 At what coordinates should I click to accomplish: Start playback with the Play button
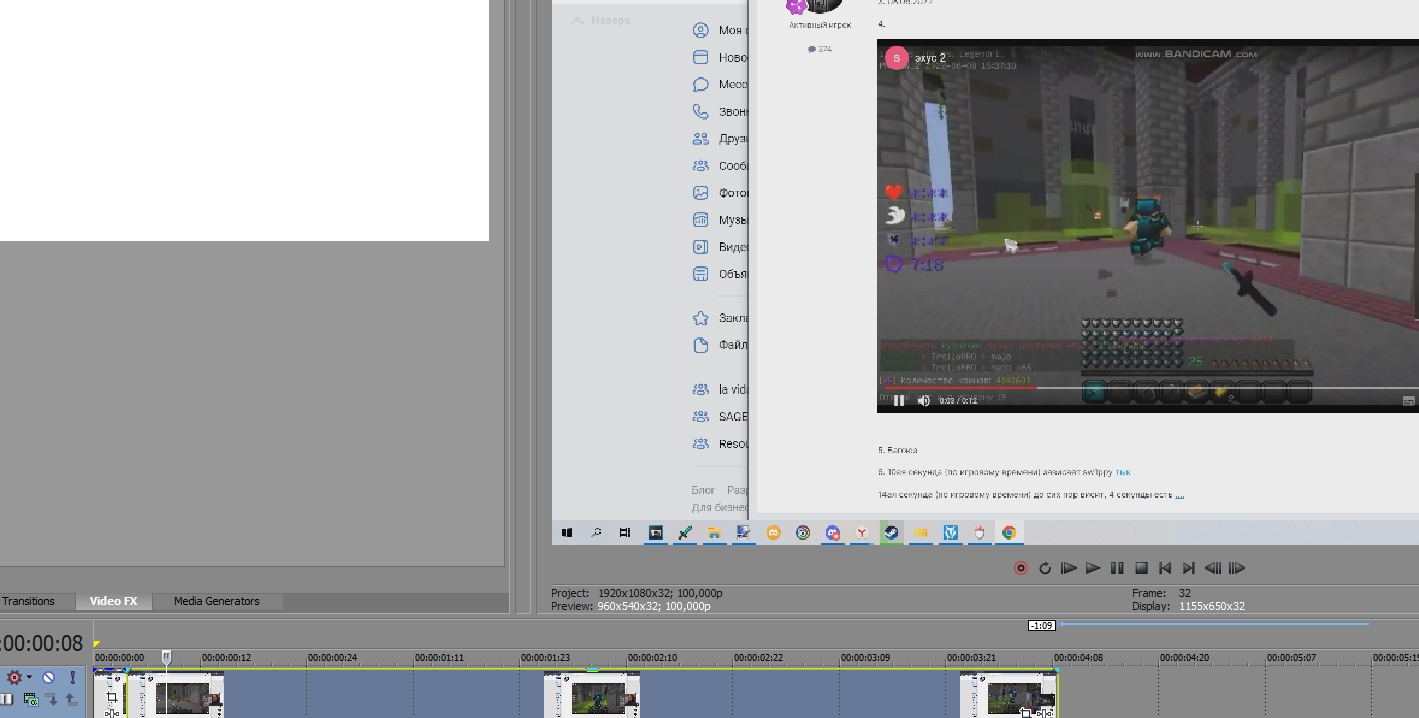click(1093, 568)
